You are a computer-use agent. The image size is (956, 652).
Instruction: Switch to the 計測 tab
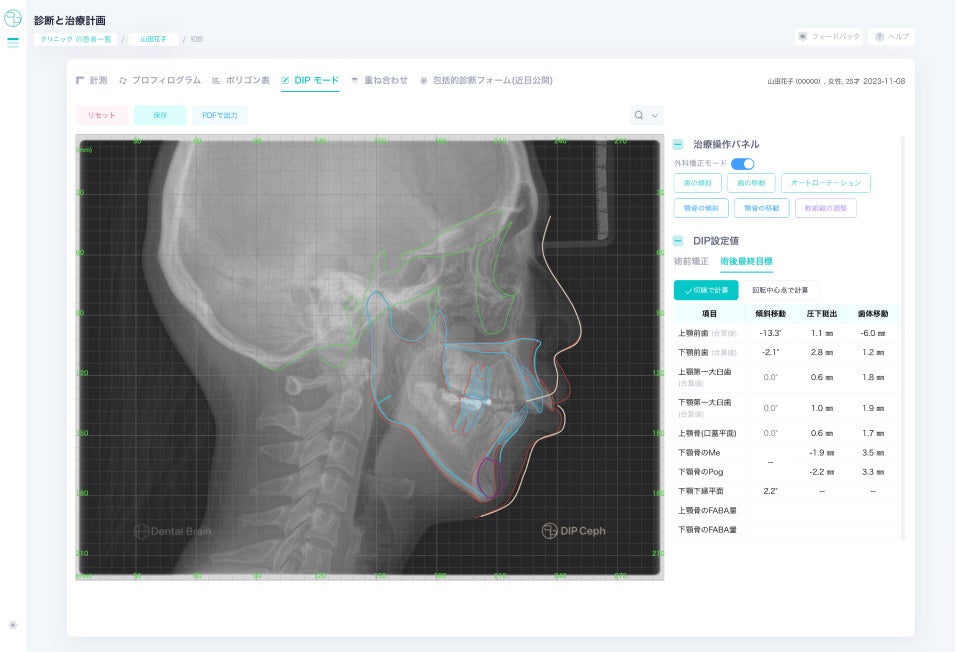(x=91, y=81)
